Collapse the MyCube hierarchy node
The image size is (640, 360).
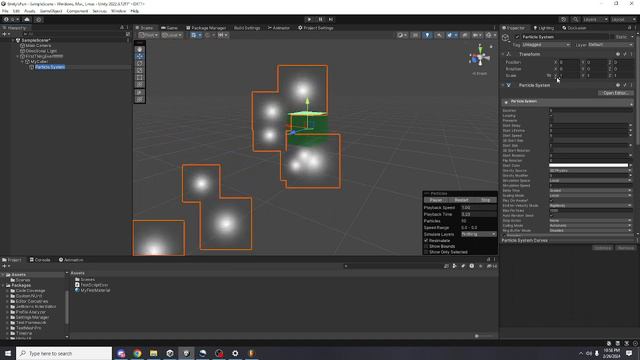[x=22, y=62]
